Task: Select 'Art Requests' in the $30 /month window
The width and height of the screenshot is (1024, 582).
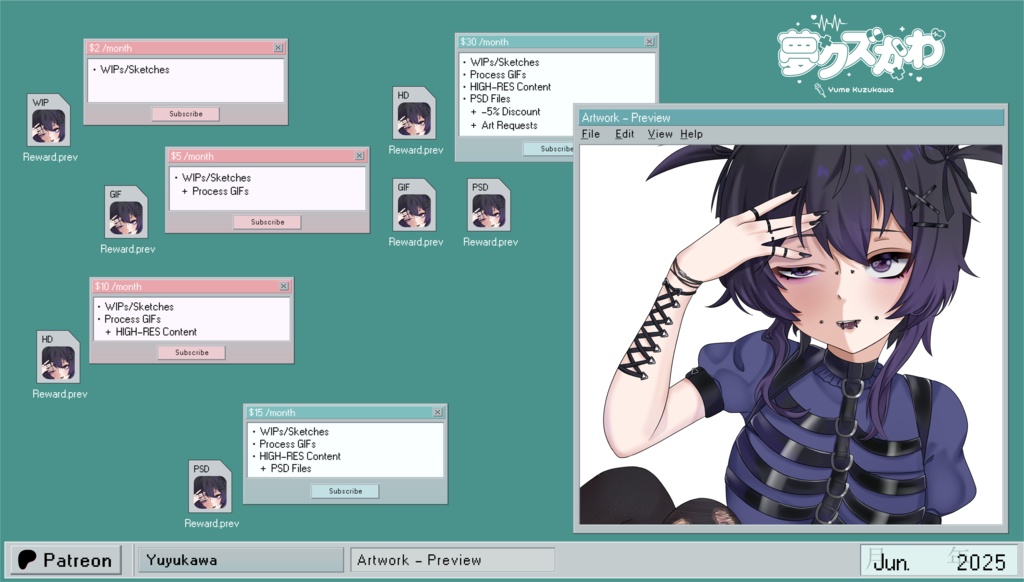Action: (509, 125)
